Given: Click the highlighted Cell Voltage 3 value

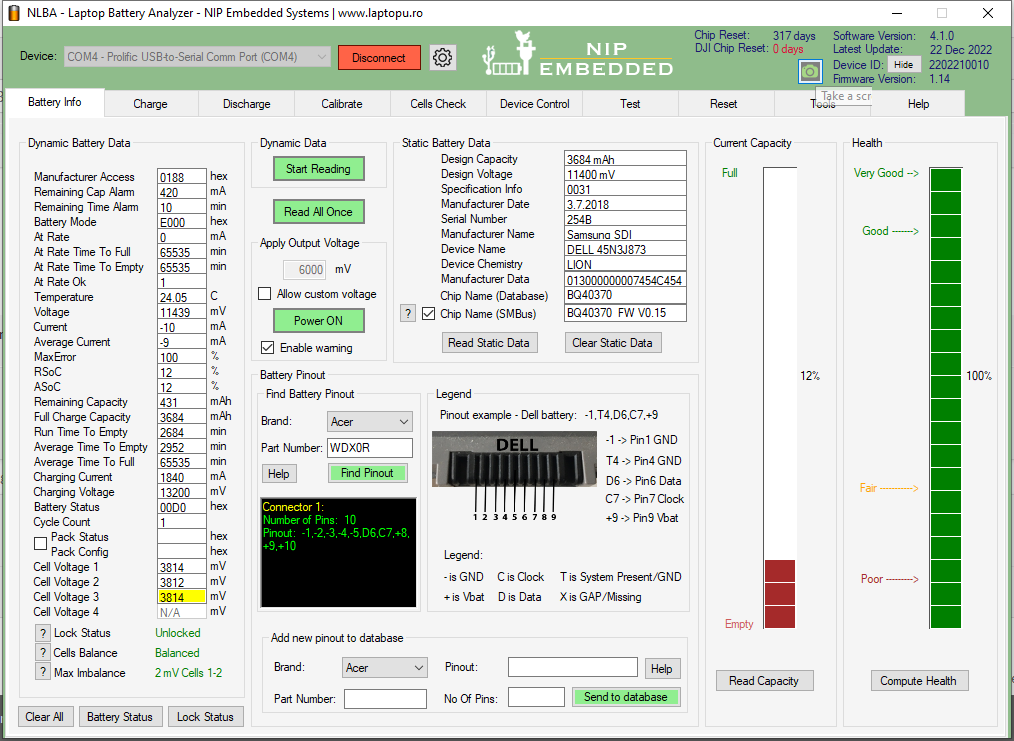Looking at the screenshot, I should 182,597.
